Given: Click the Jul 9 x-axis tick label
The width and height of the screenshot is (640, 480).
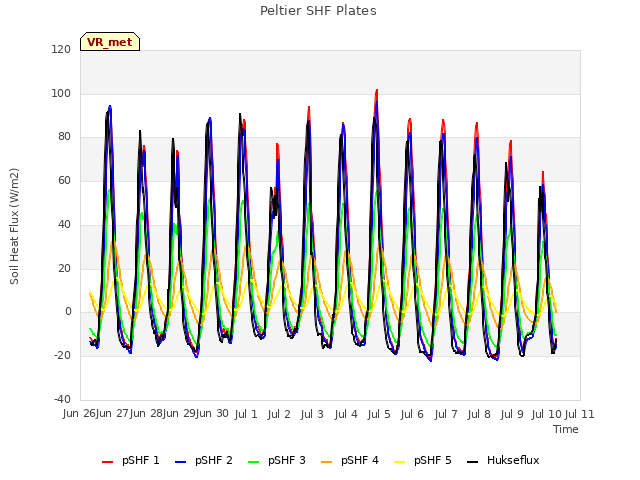Looking at the screenshot, I should (x=512, y=414).
